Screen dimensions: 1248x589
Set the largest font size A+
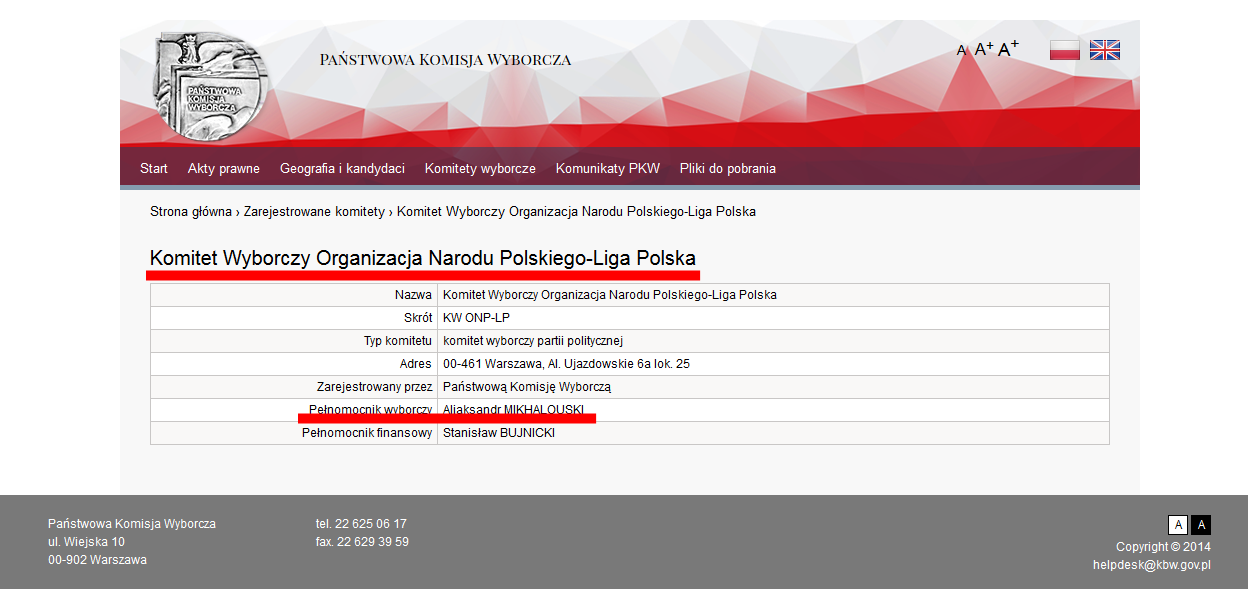pyautogui.click(x=1008, y=47)
